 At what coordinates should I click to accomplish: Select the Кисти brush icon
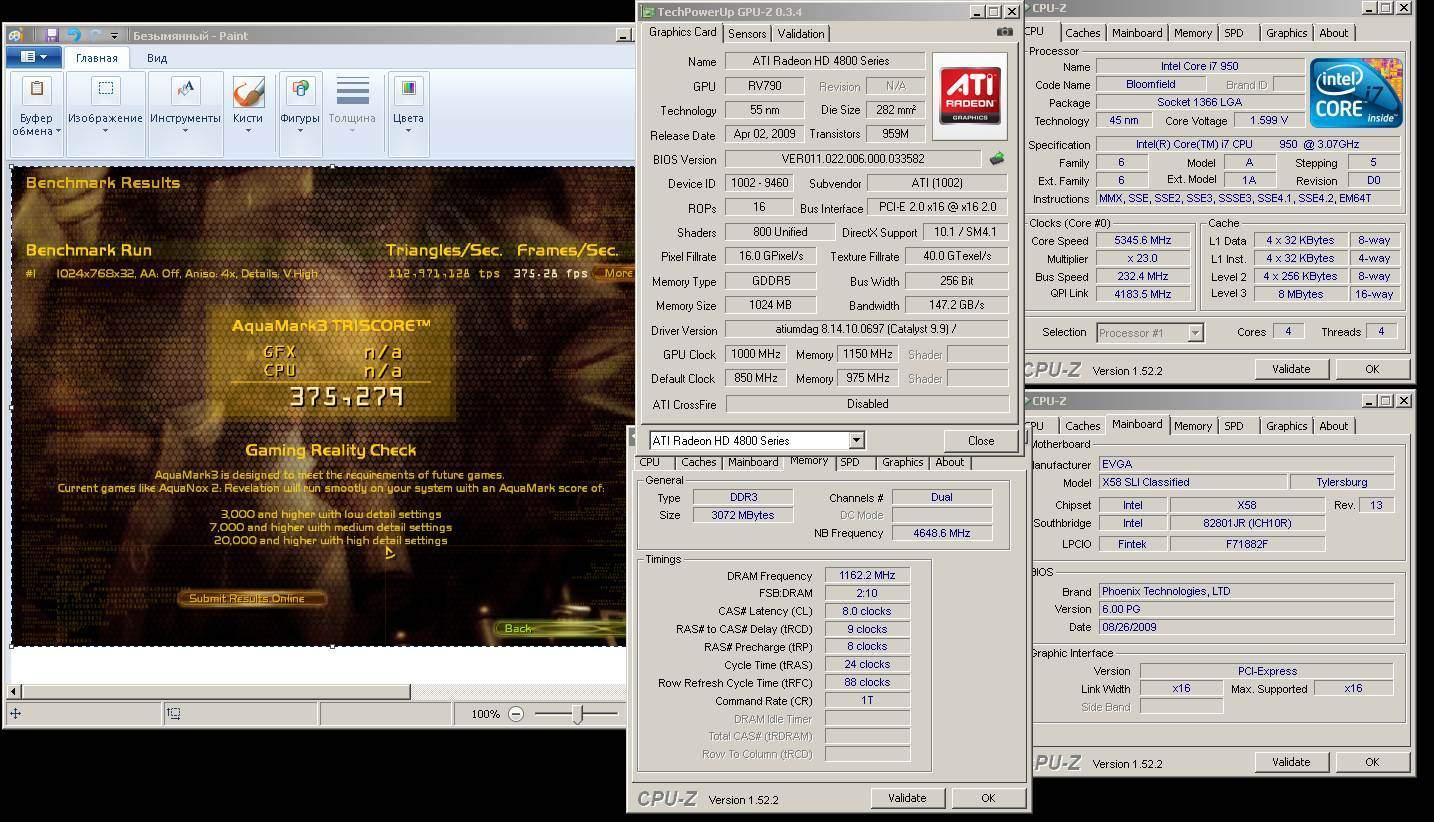click(248, 91)
